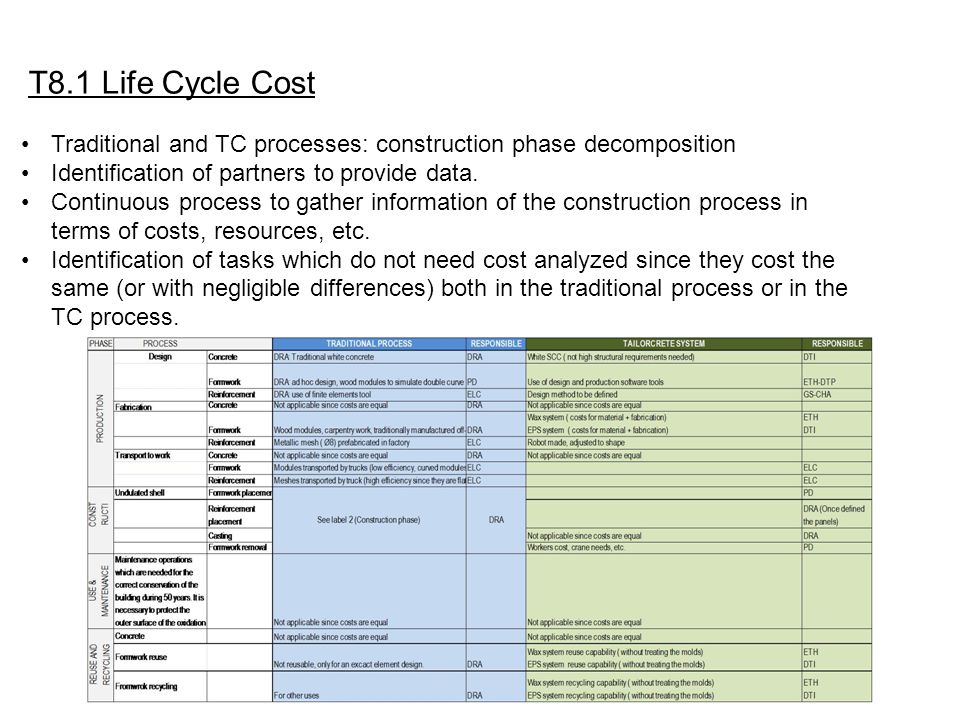Image resolution: width=960 pixels, height=720 pixels.
Task: Click the "PROCESS" table header
Action: pos(160,343)
